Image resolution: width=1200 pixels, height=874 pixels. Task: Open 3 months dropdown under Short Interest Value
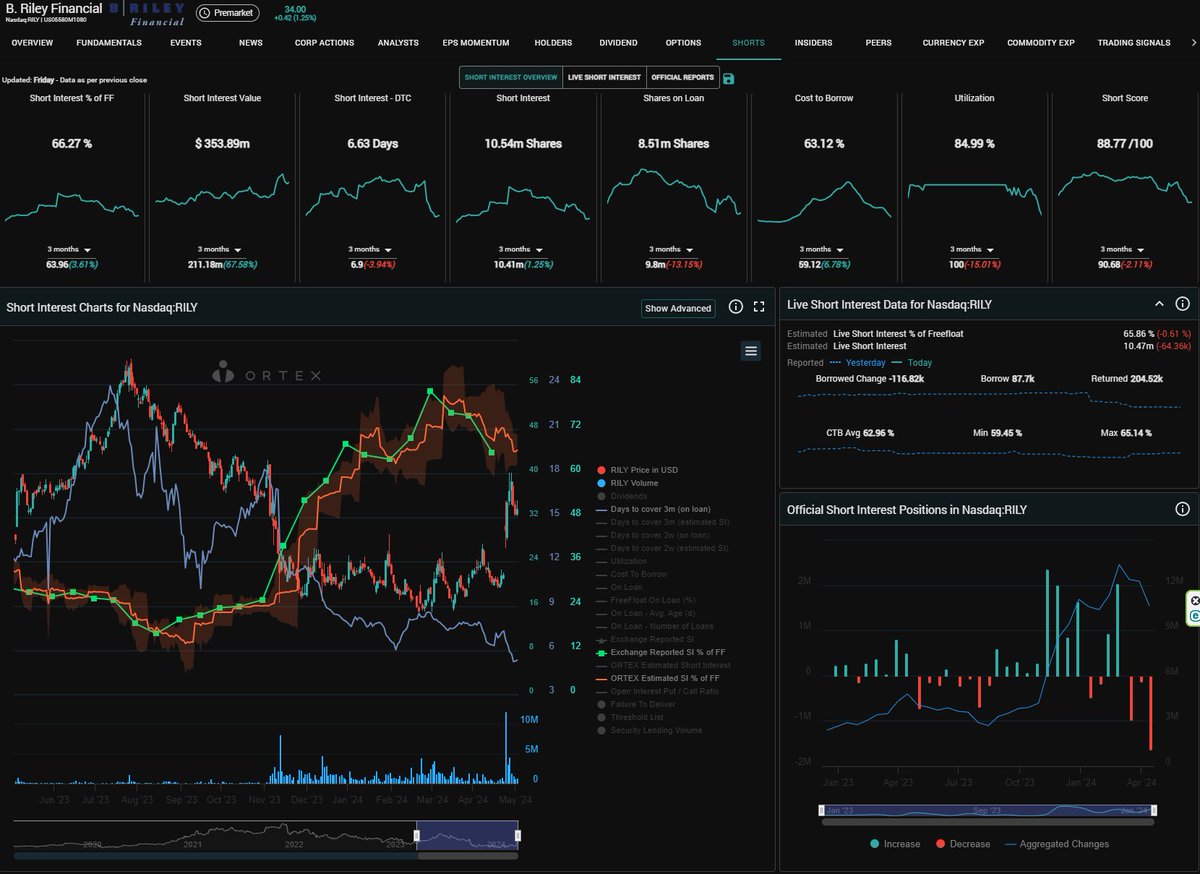pyautogui.click(x=221, y=249)
